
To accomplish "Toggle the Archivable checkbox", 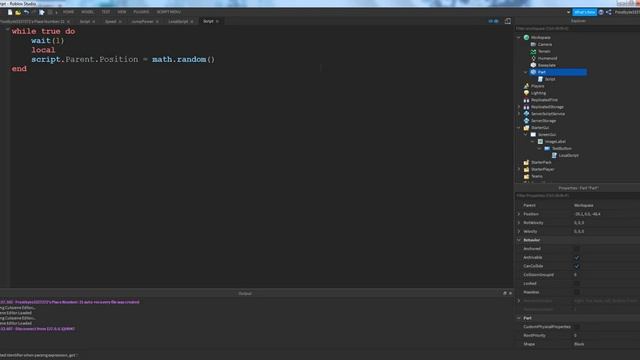I will [577, 258].
